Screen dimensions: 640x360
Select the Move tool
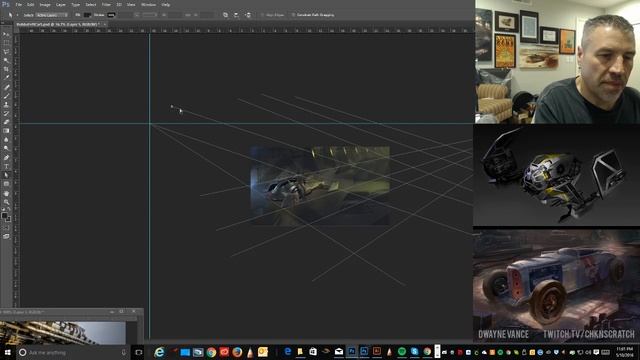(x=6, y=34)
